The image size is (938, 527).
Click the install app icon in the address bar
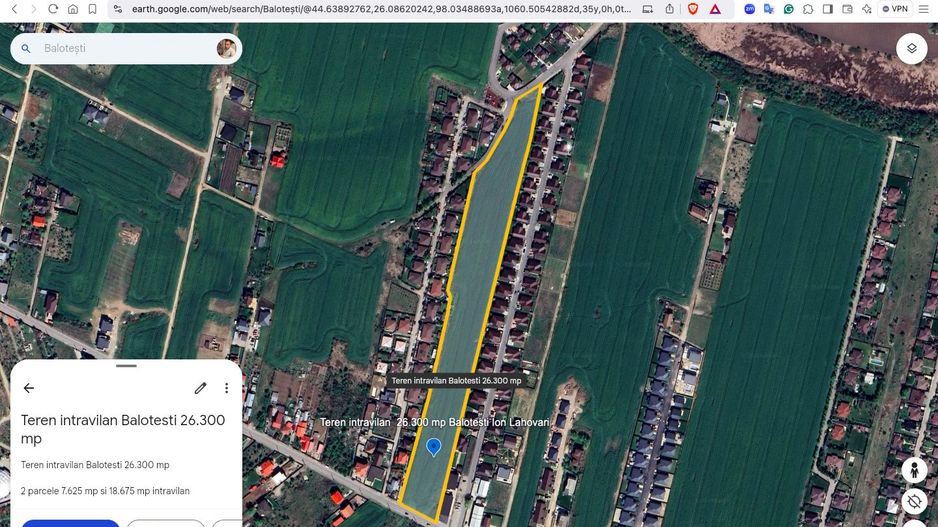pos(647,9)
